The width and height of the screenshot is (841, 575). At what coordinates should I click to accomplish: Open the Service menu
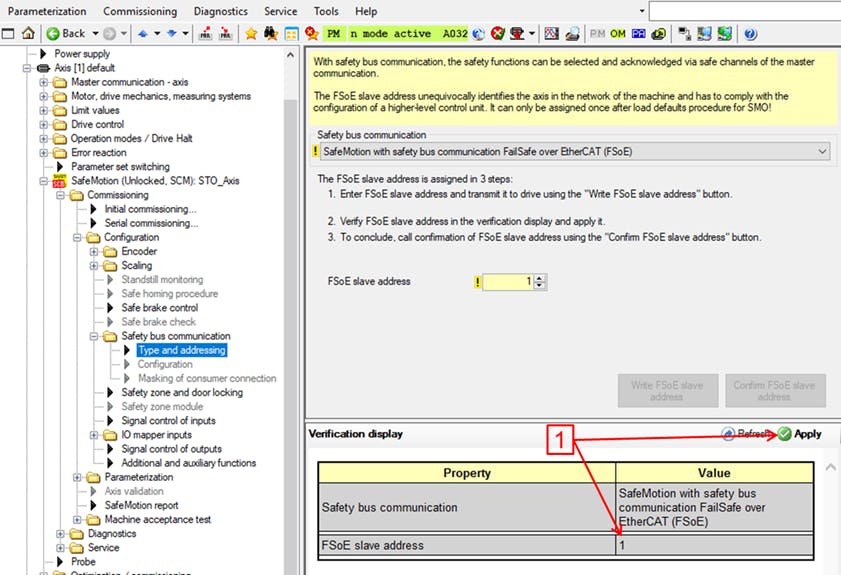281,11
